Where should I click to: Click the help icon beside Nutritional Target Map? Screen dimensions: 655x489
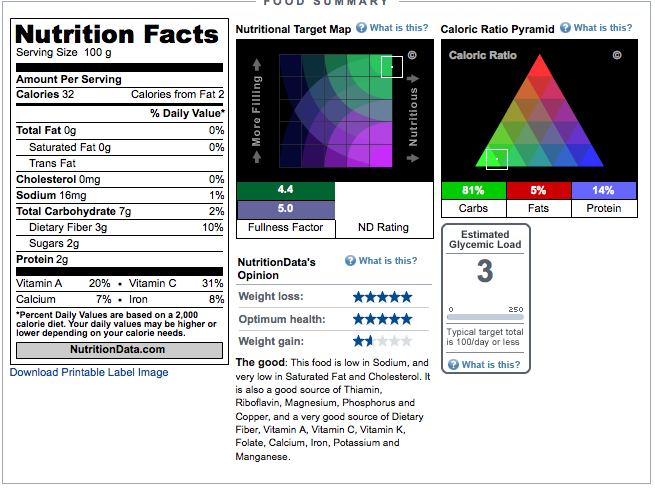tap(361, 28)
